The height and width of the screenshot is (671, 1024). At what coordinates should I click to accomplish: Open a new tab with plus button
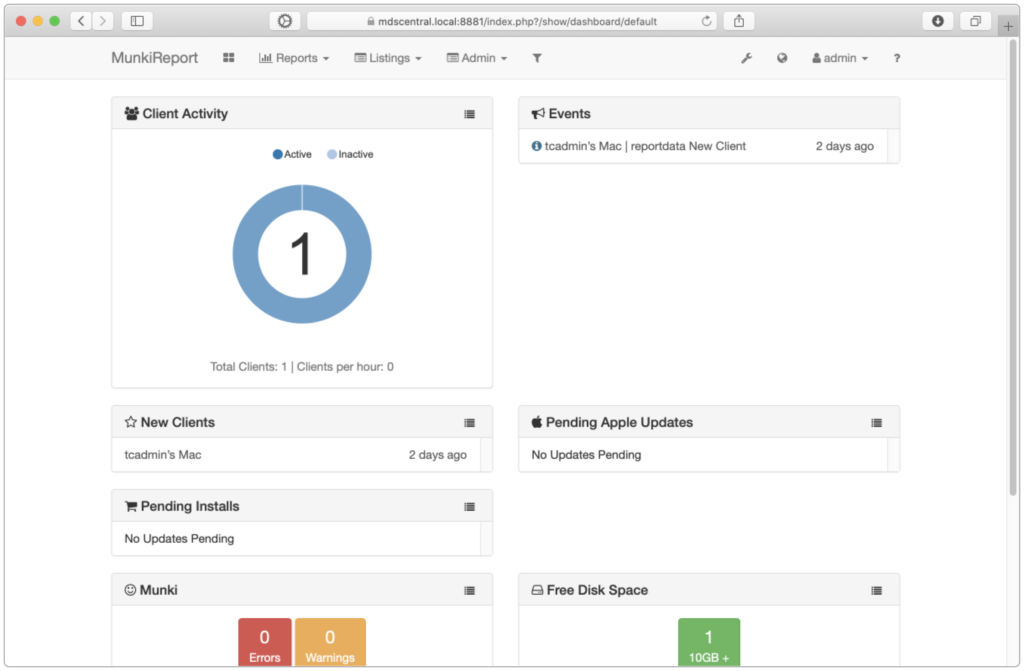click(1008, 26)
